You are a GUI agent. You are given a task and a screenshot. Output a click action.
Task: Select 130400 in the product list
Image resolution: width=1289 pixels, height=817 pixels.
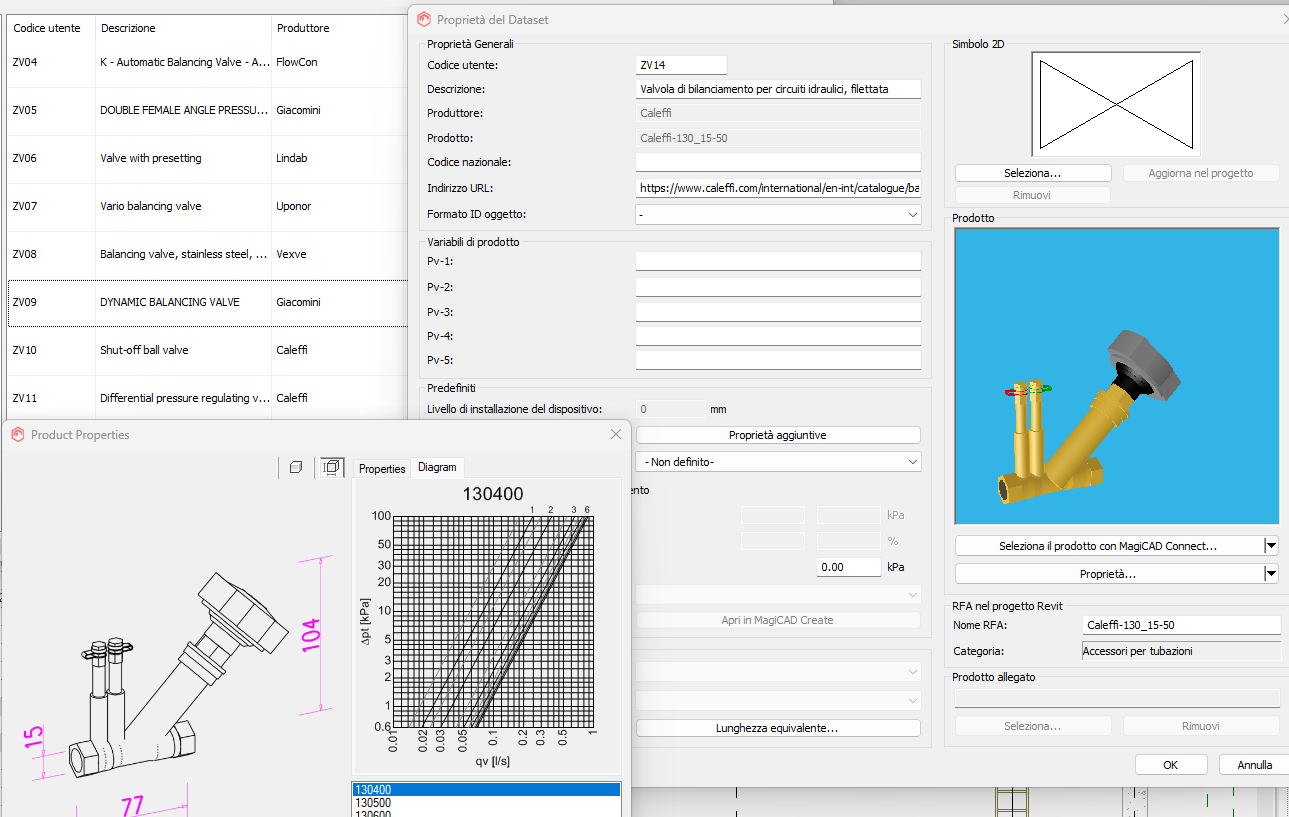pyautogui.click(x=486, y=790)
